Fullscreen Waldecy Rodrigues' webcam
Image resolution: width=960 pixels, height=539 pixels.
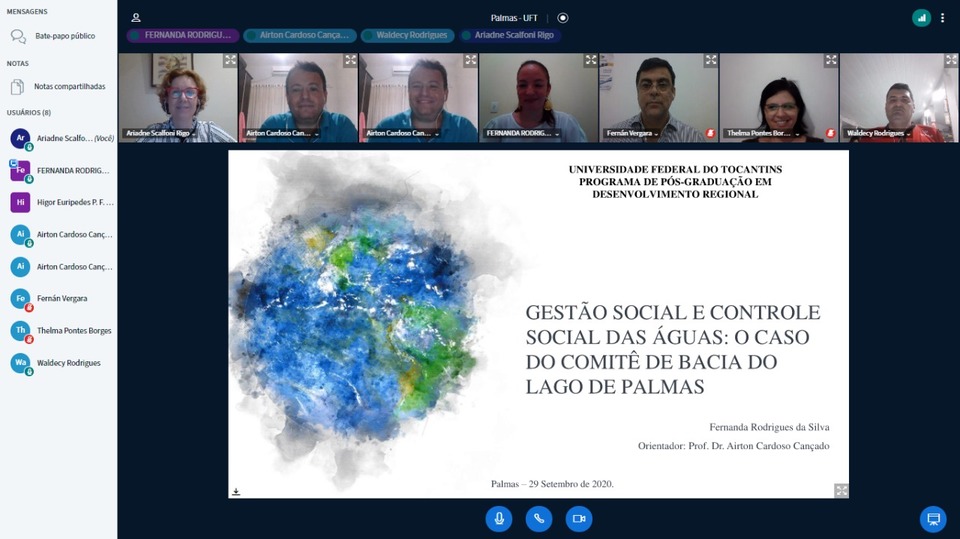951,61
